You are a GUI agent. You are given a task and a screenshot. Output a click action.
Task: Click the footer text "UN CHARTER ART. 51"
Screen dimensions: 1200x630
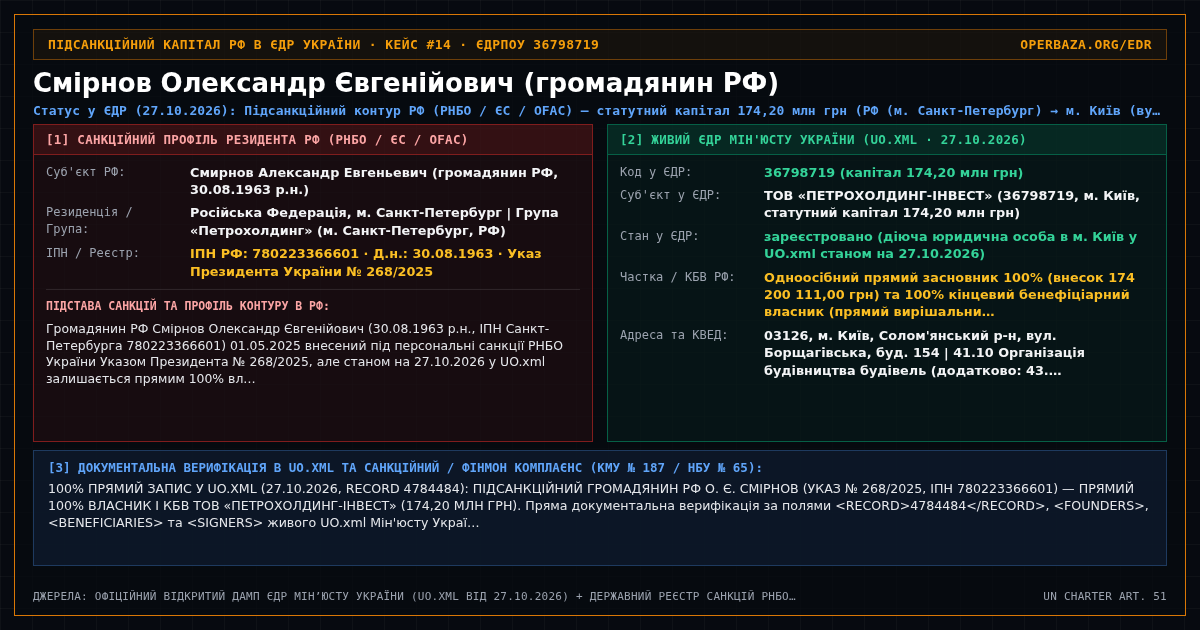click(x=1105, y=596)
